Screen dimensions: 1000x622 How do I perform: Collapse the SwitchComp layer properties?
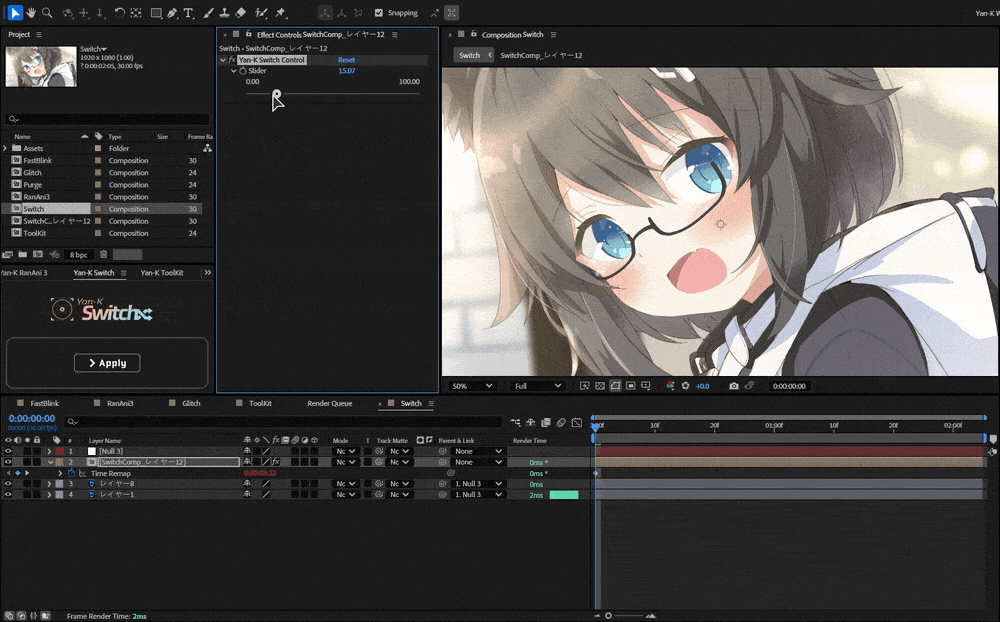pyautogui.click(x=50, y=462)
